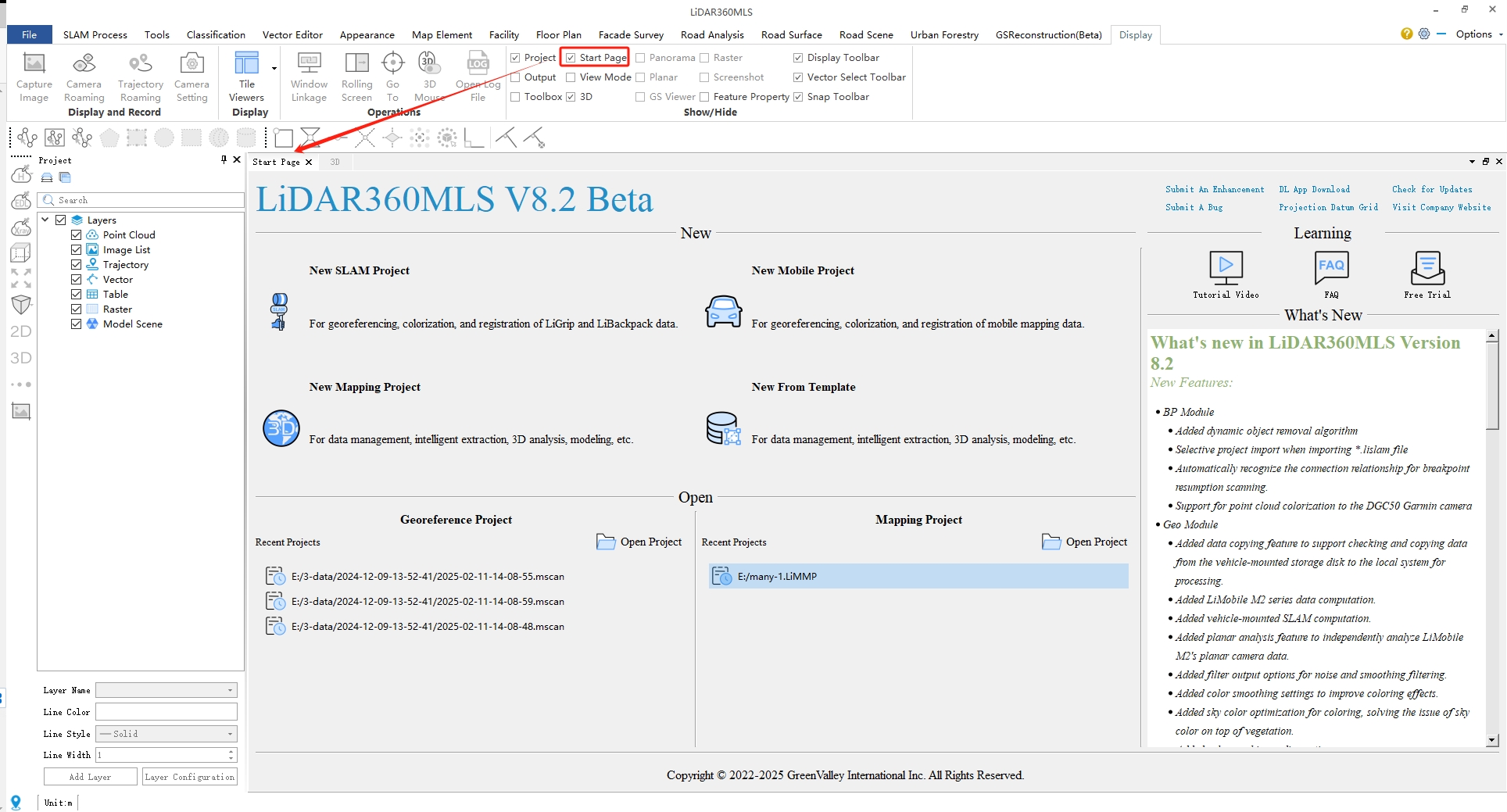Open the Layer Name dropdown

pyautogui.click(x=166, y=690)
